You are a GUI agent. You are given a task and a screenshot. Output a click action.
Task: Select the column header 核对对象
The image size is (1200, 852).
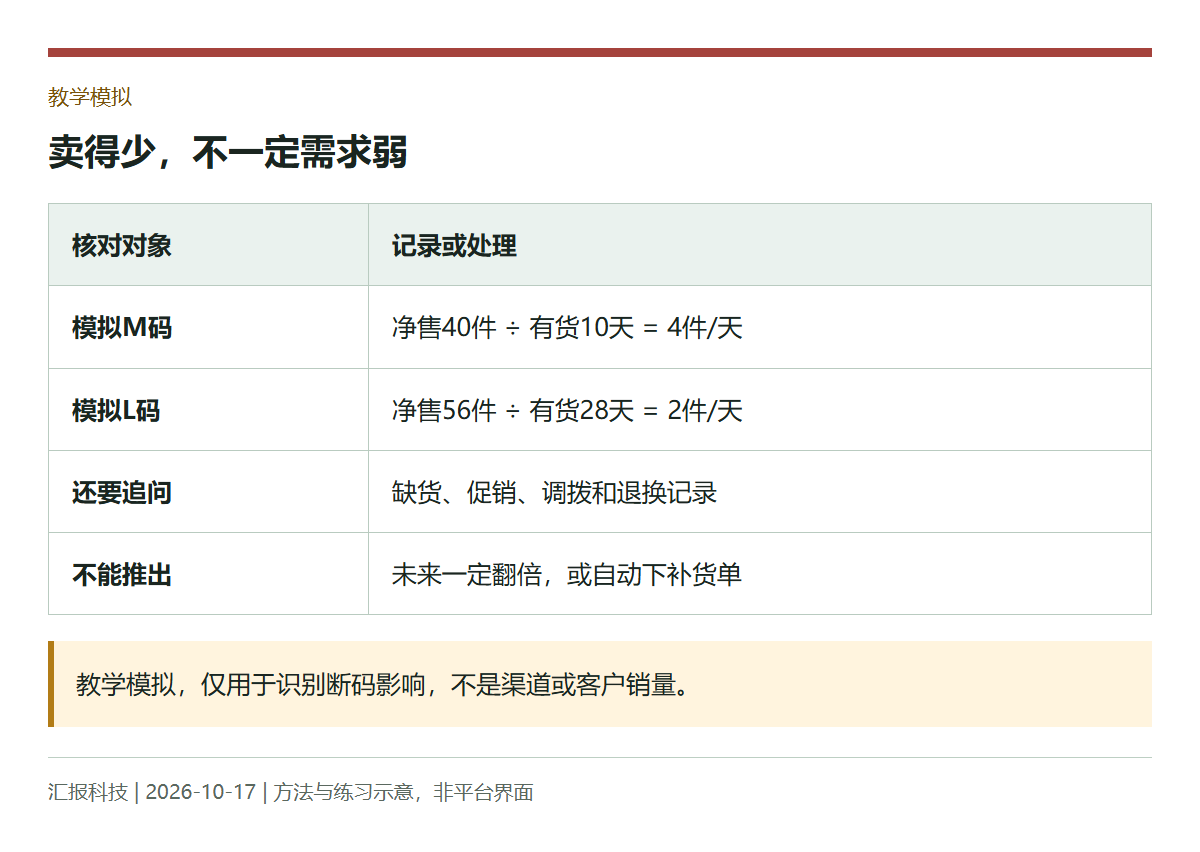coord(208,245)
